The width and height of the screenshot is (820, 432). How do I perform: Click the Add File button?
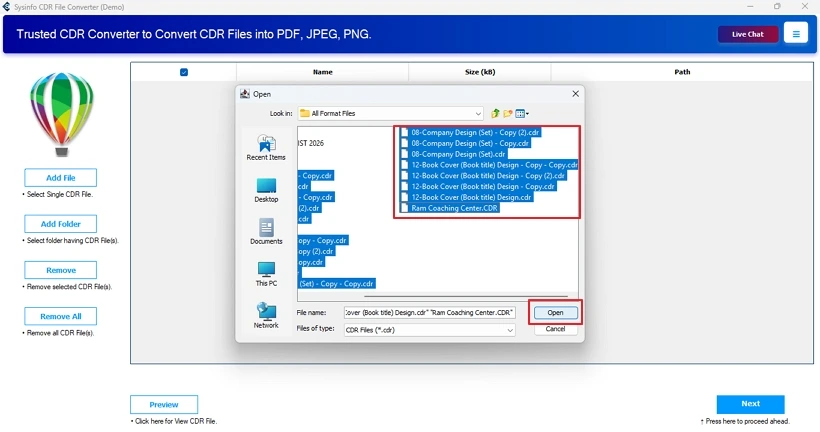pos(61,178)
